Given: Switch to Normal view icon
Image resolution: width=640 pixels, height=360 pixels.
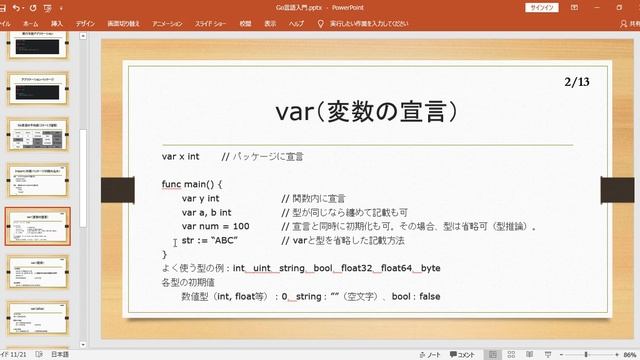Looking at the screenshot, I should click(493, 355).
